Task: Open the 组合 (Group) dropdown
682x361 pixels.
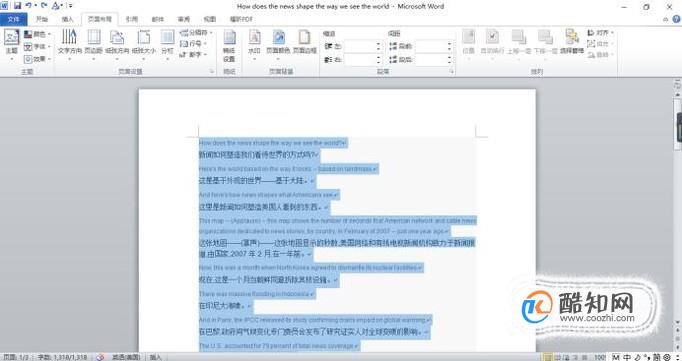Action: [x=600, y=43]
